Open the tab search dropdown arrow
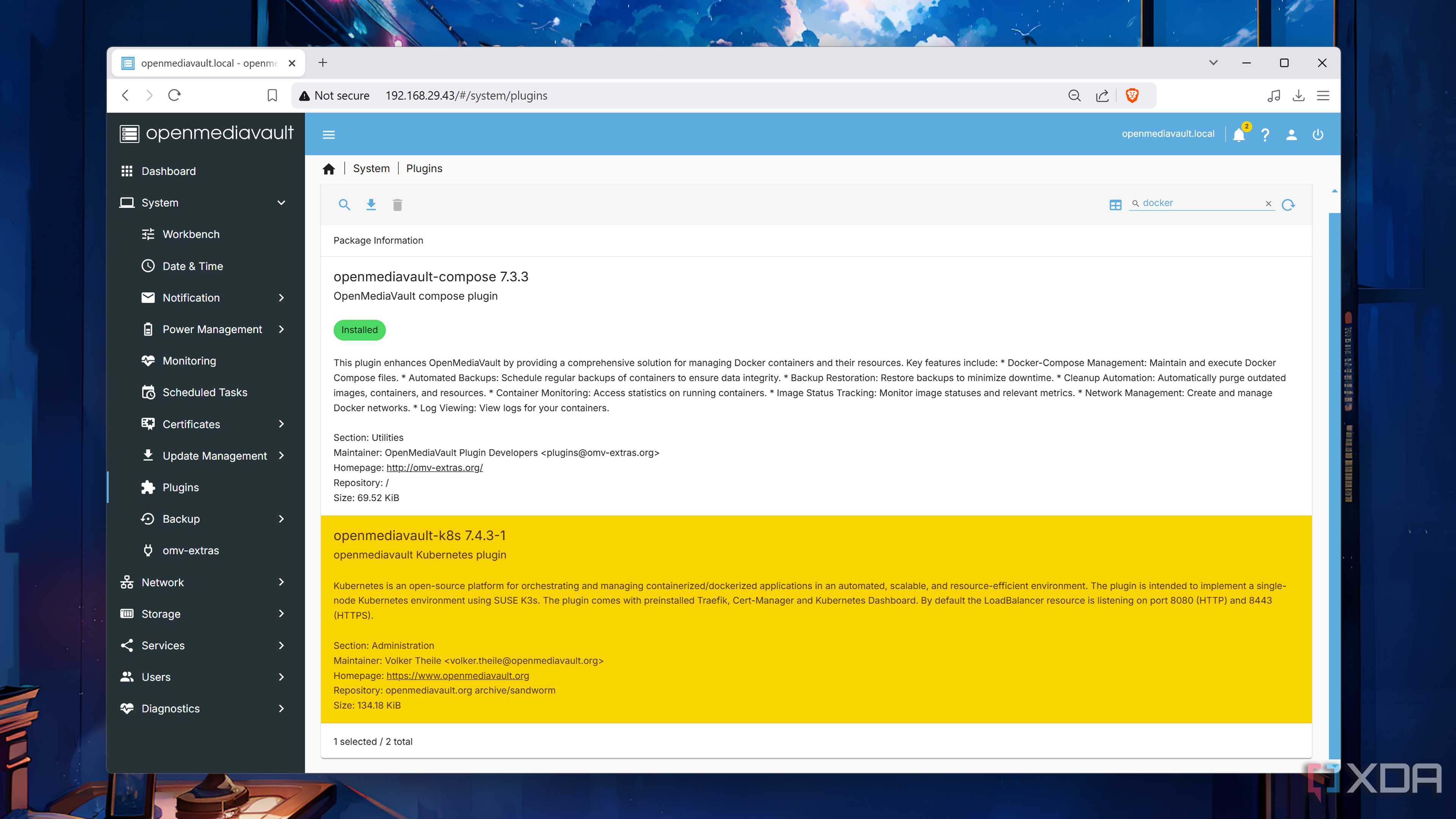The height and width of the screenshot is (819, 1456). point(1213,63)
